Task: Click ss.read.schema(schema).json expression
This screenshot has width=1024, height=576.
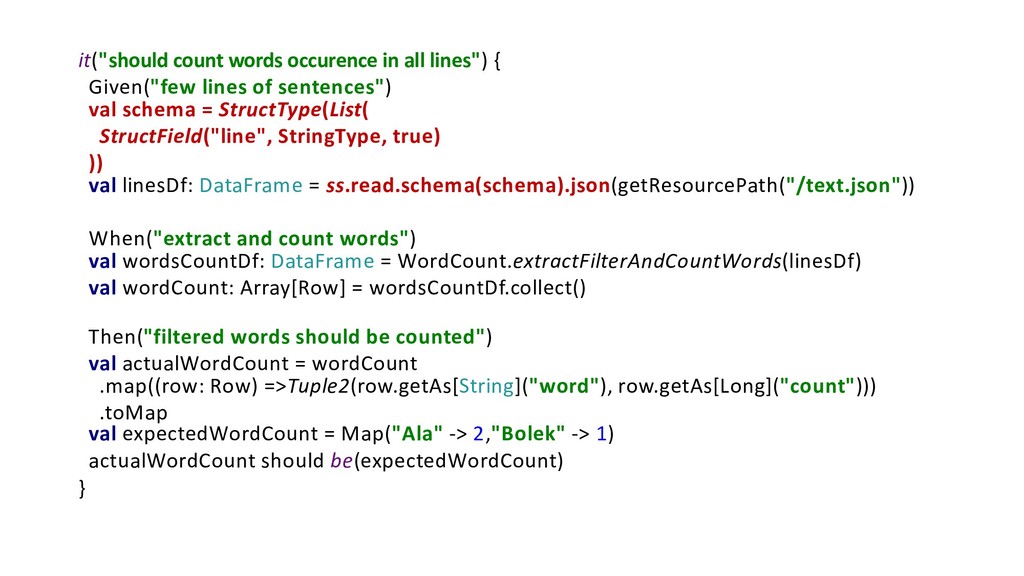Action: pyautogui.click(x=468, y=185)
